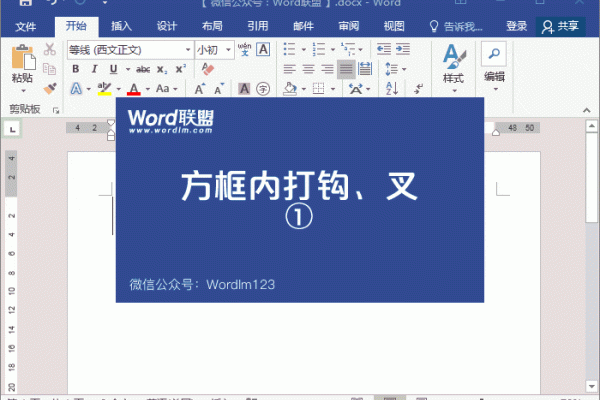Increase font size
The width and height of the screenshot is (600, 400).
[200, 89]
